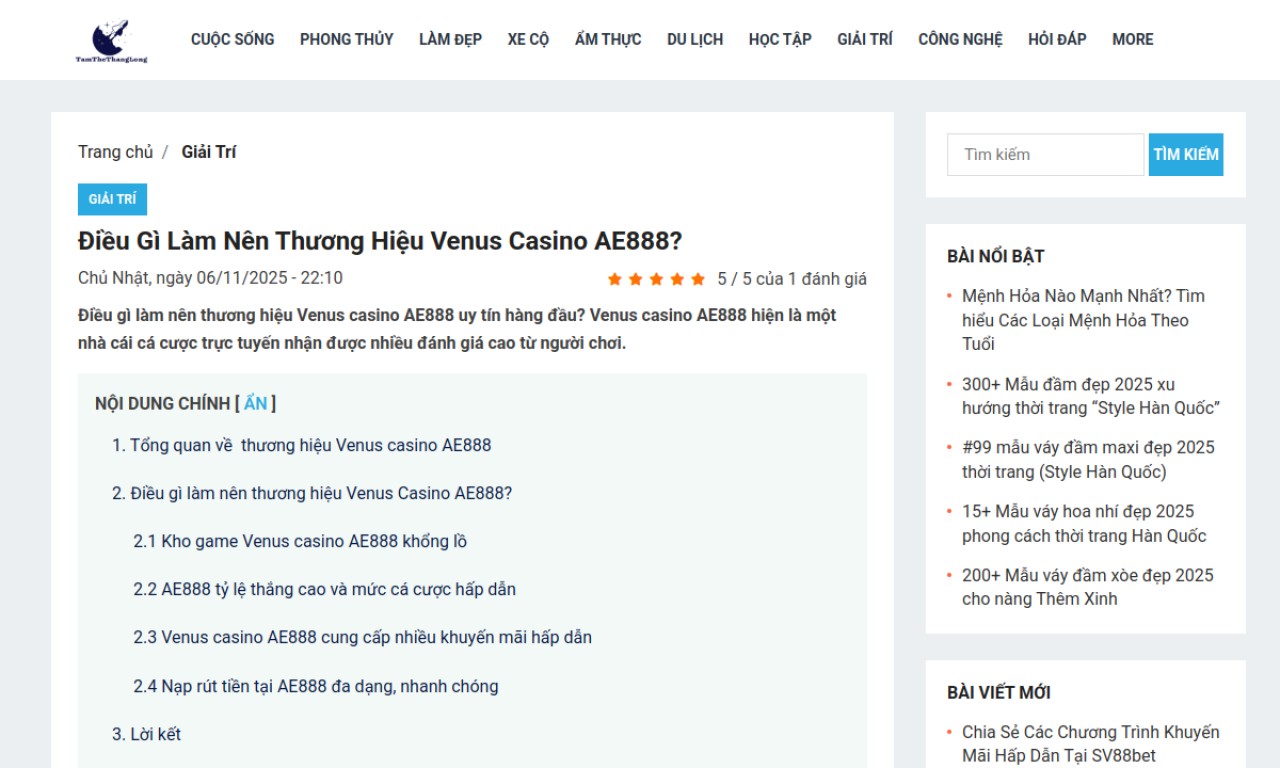Select the fifth rating star
The image size is (1280, 768).
tap(698, 279)
